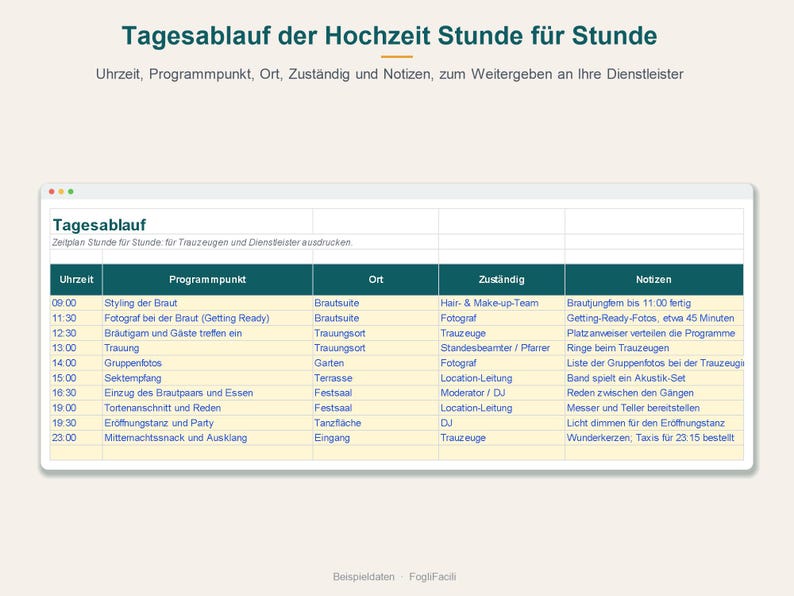The height and width of the screenshot is (596, 794).
Task: Click the 'Trauung' program cell
Action: click(x=207, y=348)
